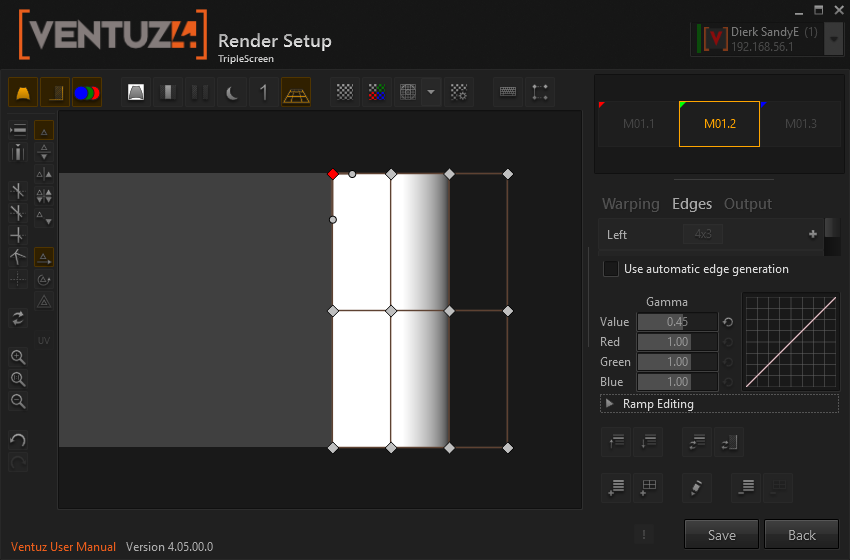Screen dimensions: 850x560
Task: Open the Ventuz User Manual link
Action: click(x=64, y=547)
